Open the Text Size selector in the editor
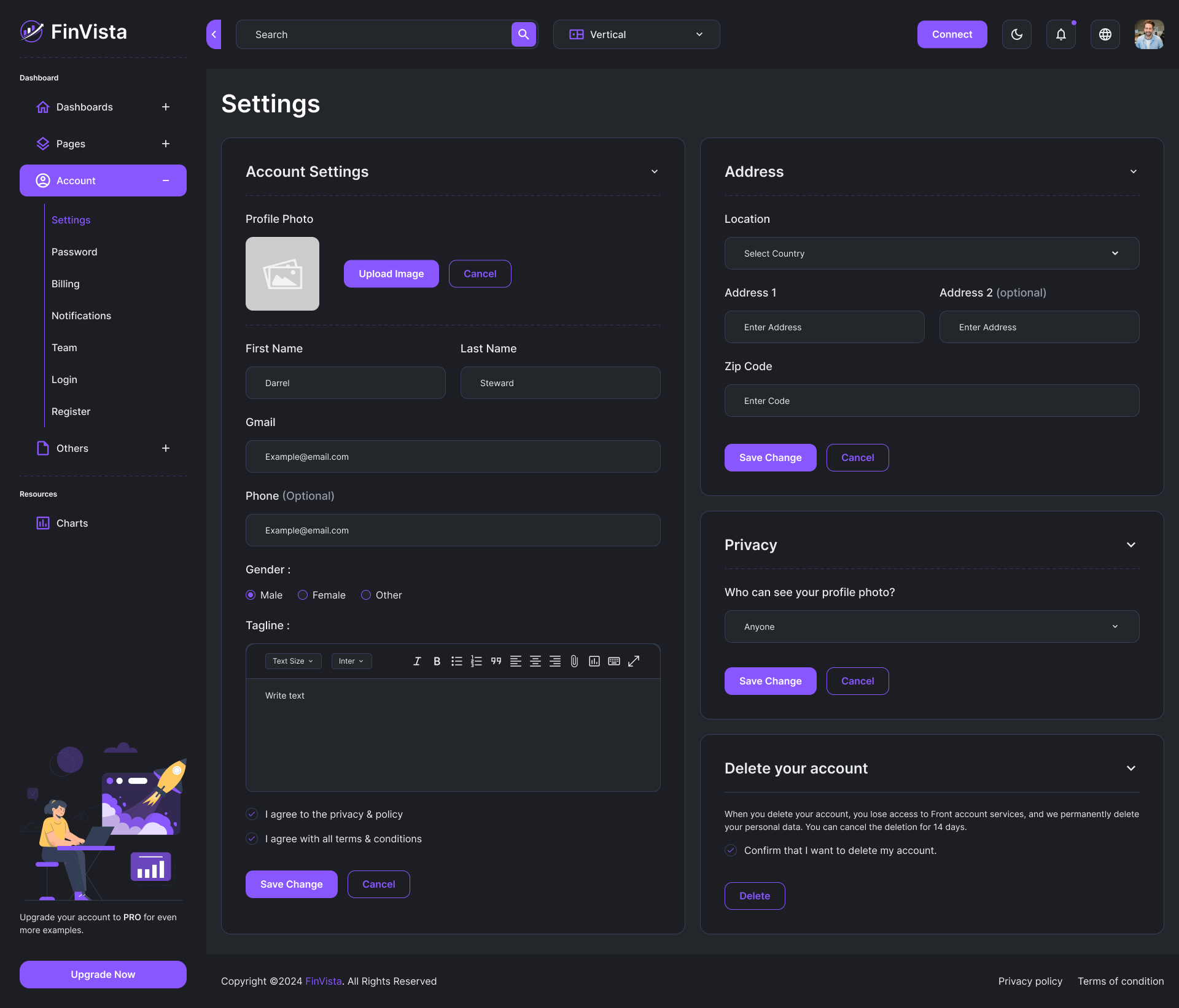 [x=293, y=661]
